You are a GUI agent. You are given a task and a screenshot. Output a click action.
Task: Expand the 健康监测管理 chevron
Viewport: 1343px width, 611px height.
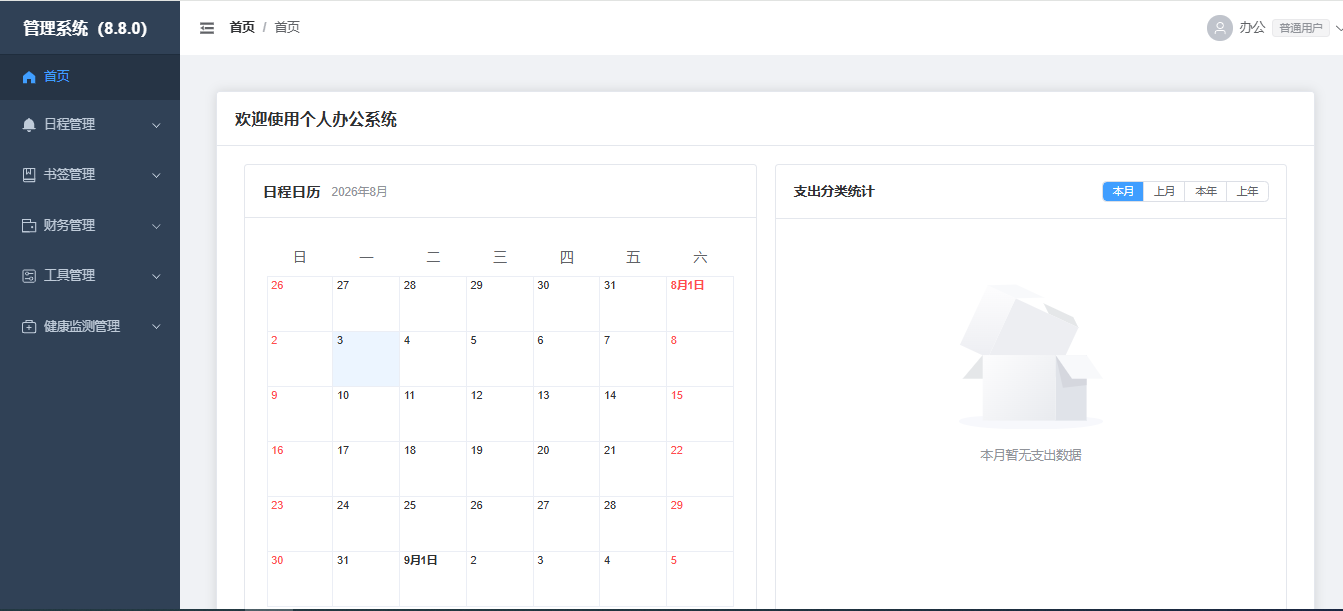[156, 327]
